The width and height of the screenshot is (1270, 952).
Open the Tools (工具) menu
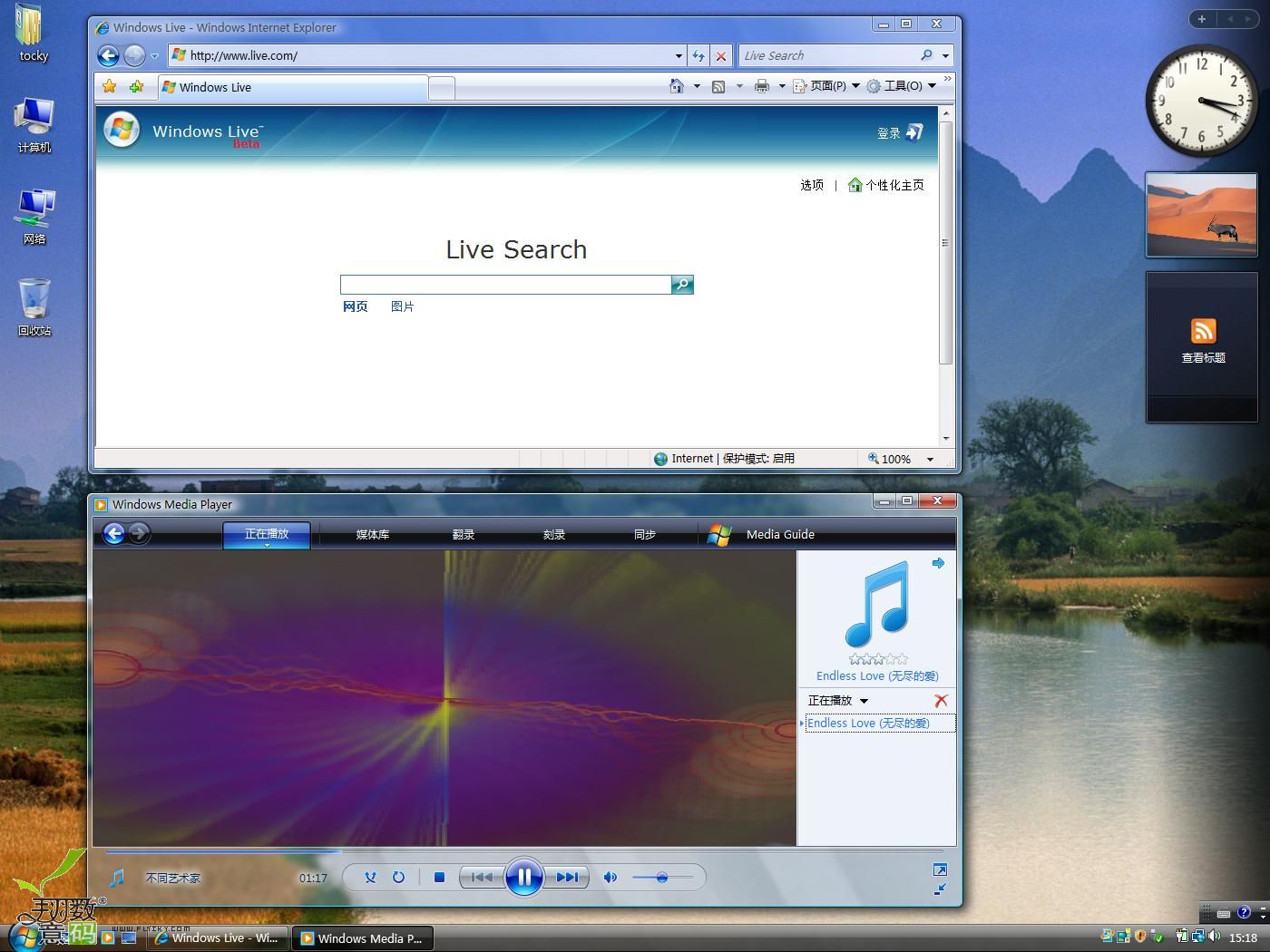901,86
